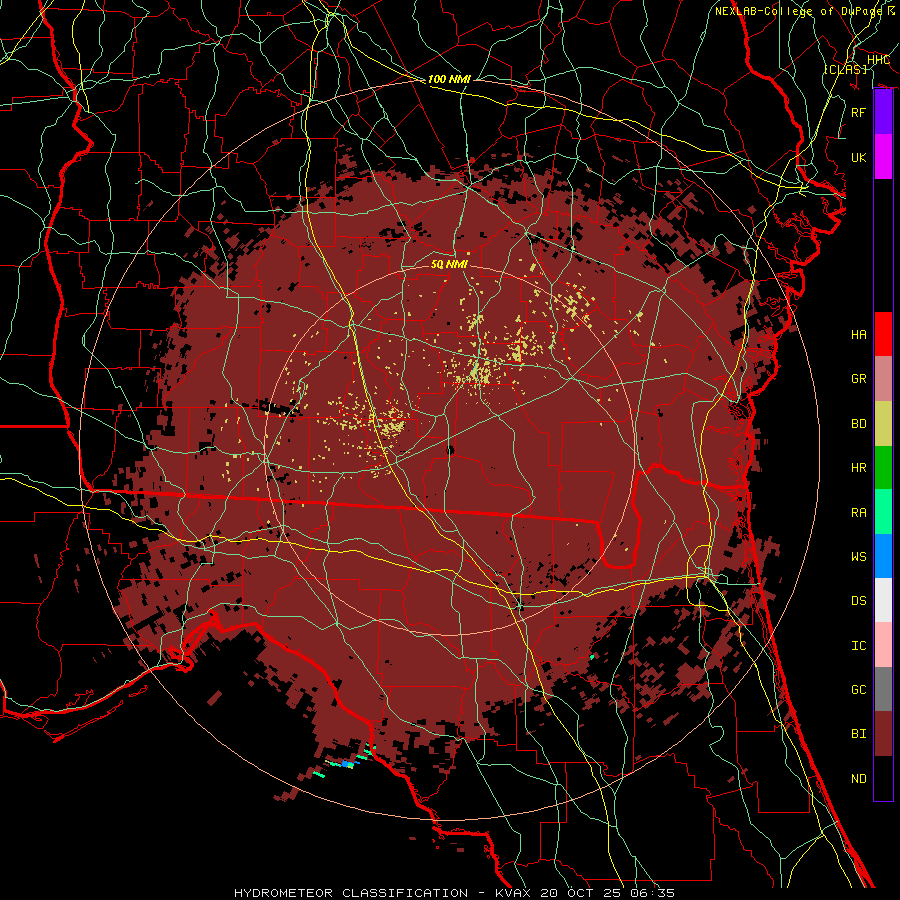Image resolution: width=900 pixels, height=900 pixels.
Task: Click the 06:35 timestamp
Action: (654, 893)
